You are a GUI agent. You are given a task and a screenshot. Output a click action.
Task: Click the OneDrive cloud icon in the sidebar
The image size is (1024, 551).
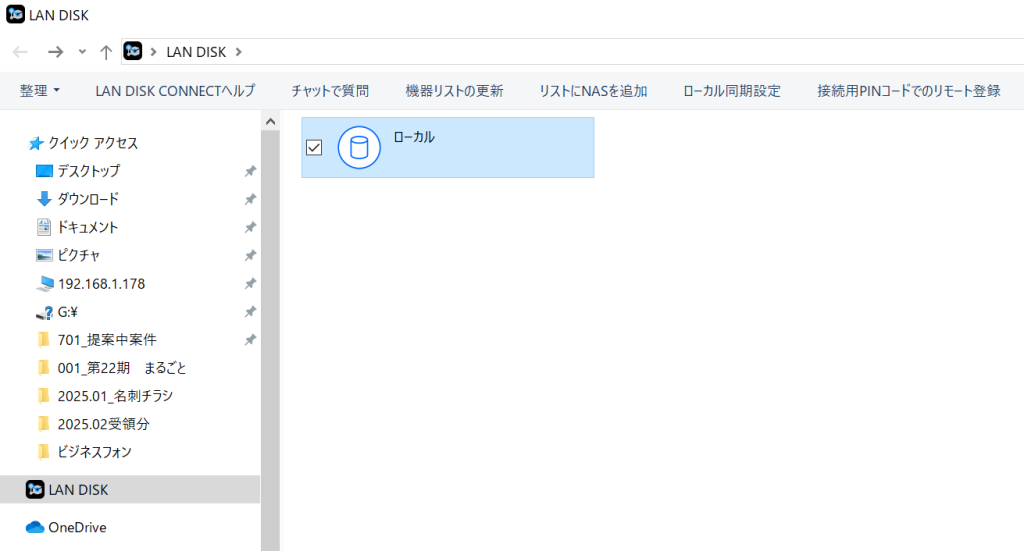coord(35,527)
